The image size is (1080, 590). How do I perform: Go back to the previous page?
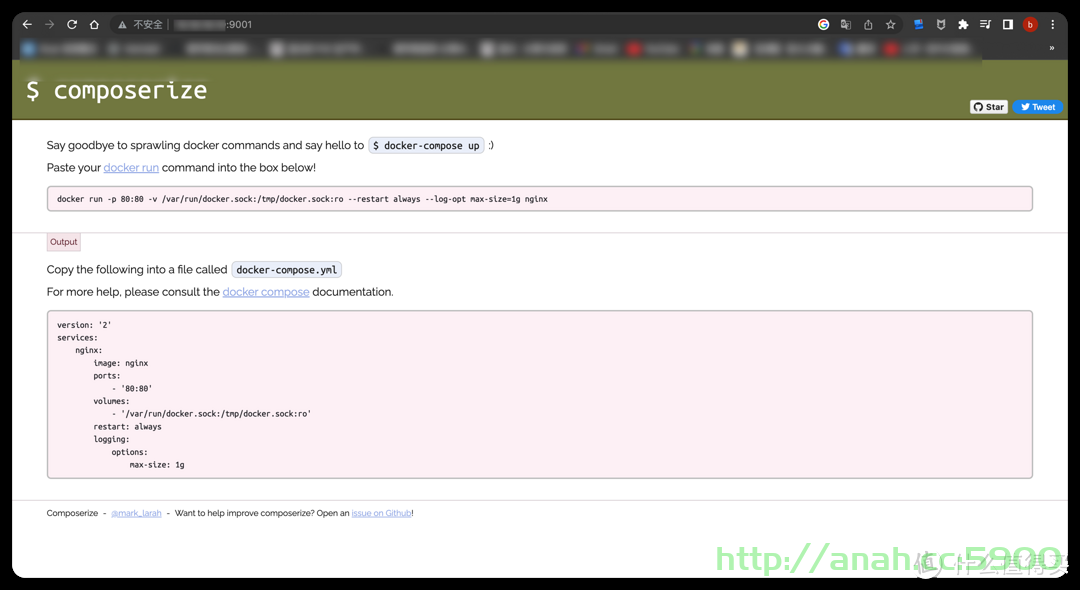(27, 25)
